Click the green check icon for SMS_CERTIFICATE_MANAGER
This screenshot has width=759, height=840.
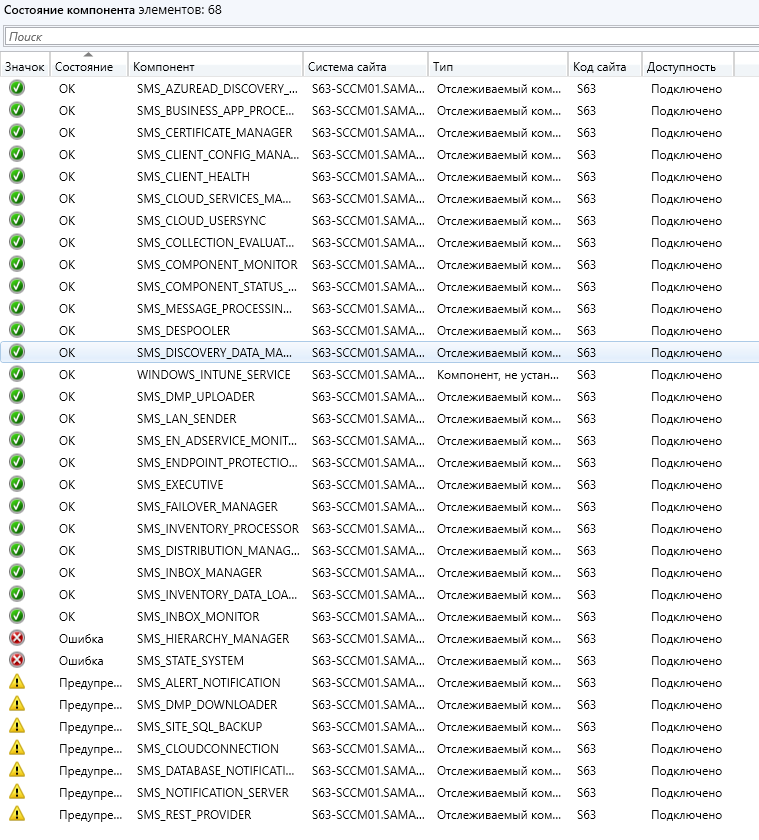pyautogui.click(x=17, y=132)
